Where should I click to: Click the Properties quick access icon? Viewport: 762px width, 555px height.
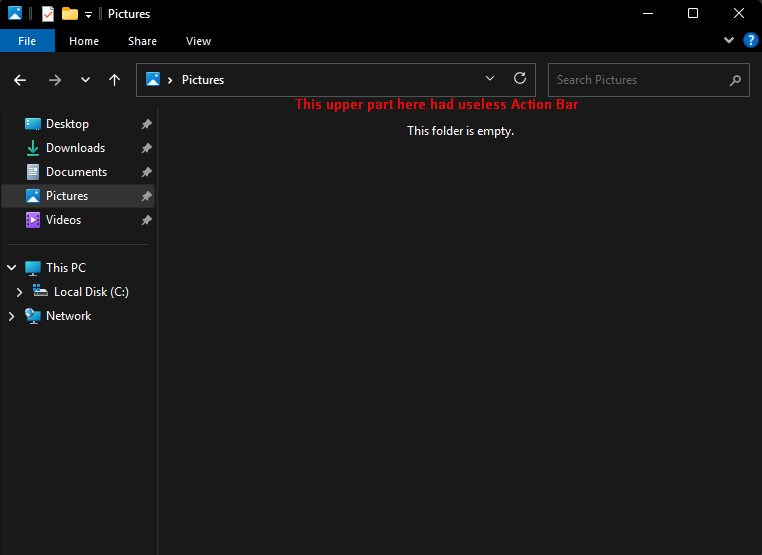48,14
